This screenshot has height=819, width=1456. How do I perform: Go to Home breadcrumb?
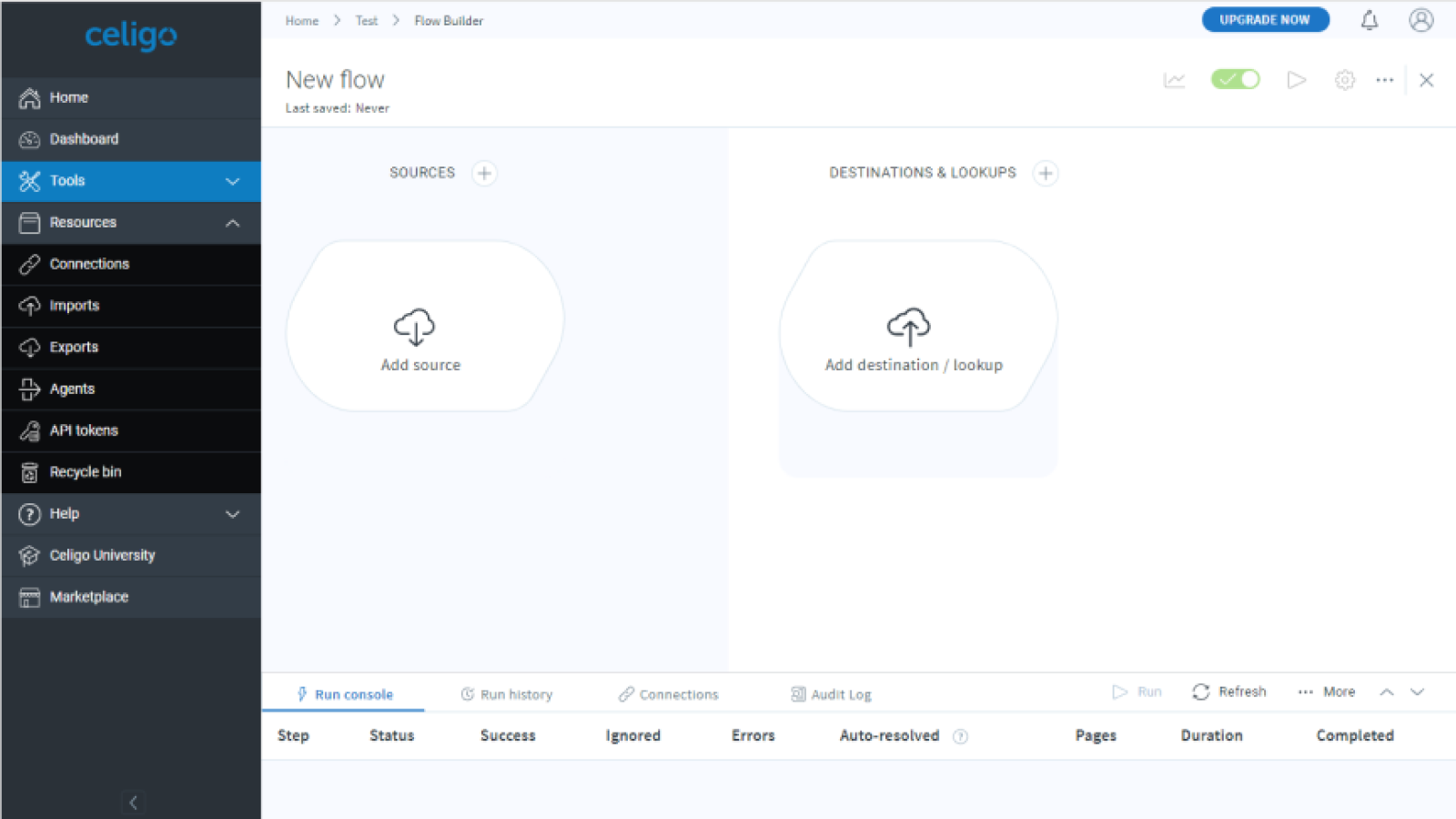[x=302, y=21]
